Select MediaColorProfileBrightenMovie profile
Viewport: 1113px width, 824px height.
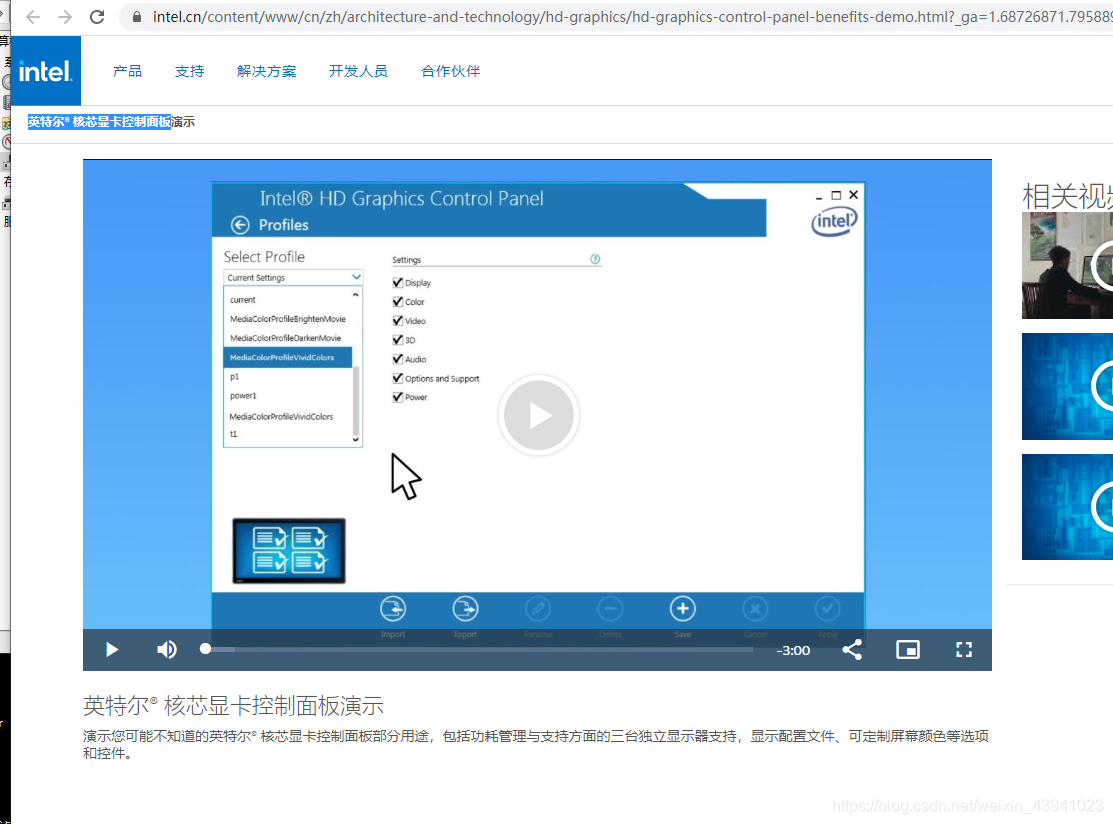[287, 319]
